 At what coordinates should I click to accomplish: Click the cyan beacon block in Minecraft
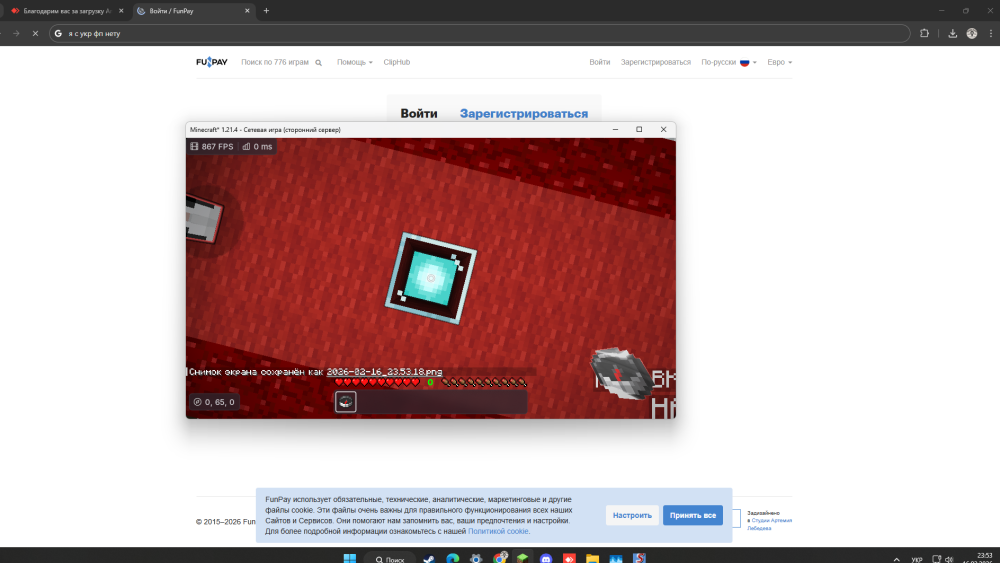[x=430, y=278]
